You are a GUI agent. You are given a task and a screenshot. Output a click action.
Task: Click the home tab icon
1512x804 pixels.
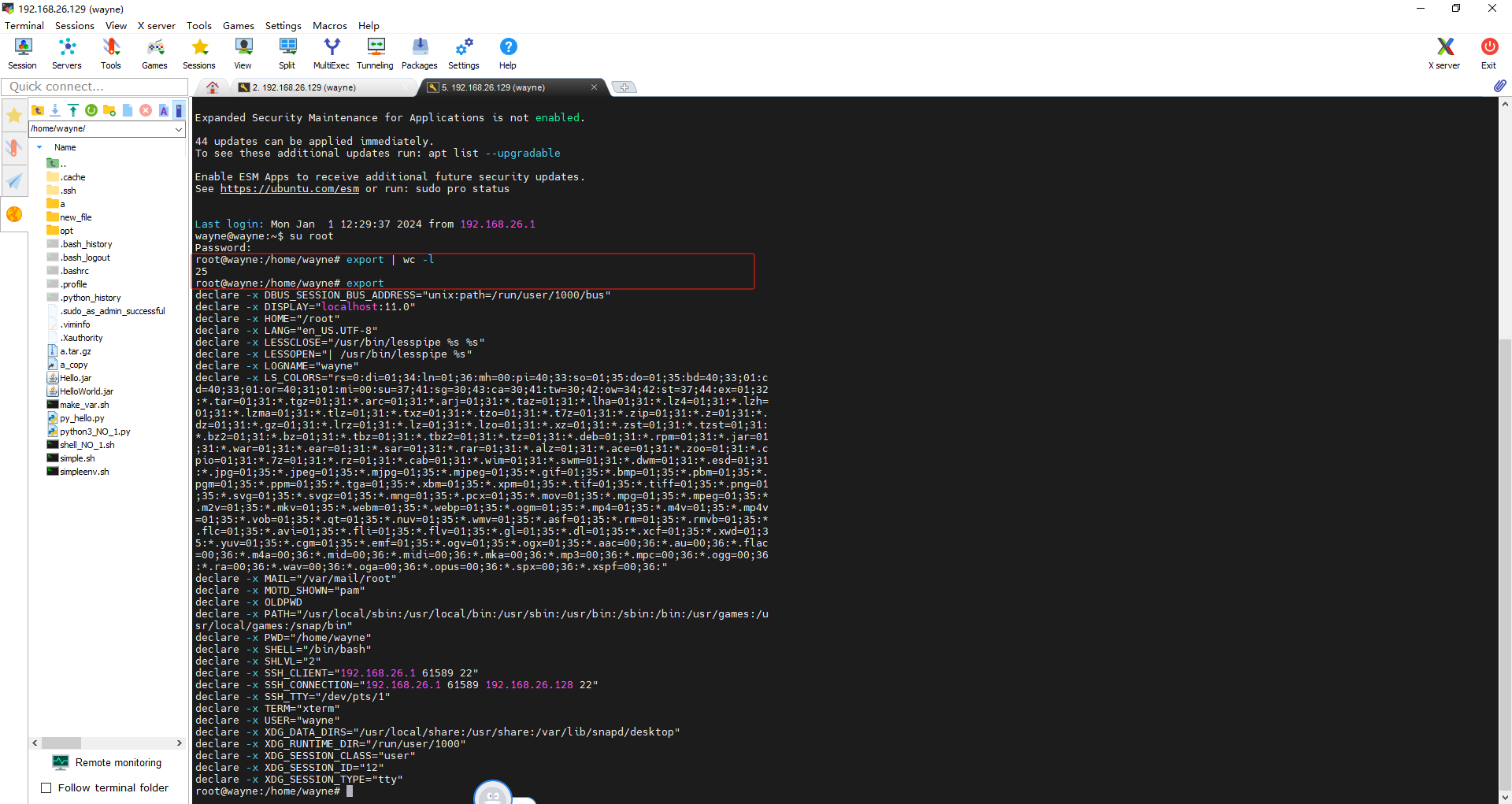[x=213, y=87]
